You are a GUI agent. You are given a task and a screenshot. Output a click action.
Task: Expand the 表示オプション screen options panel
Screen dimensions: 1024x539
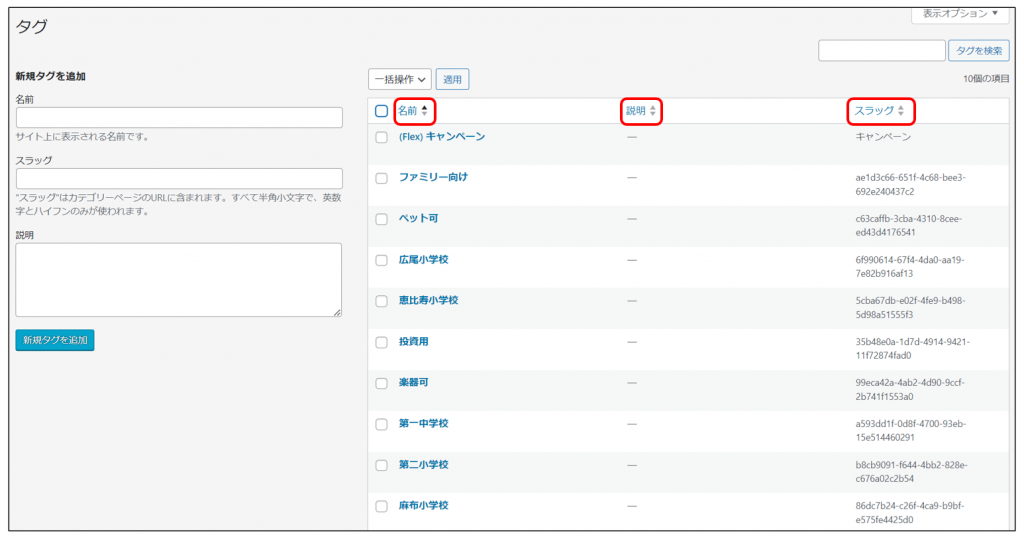click(960, 14)
